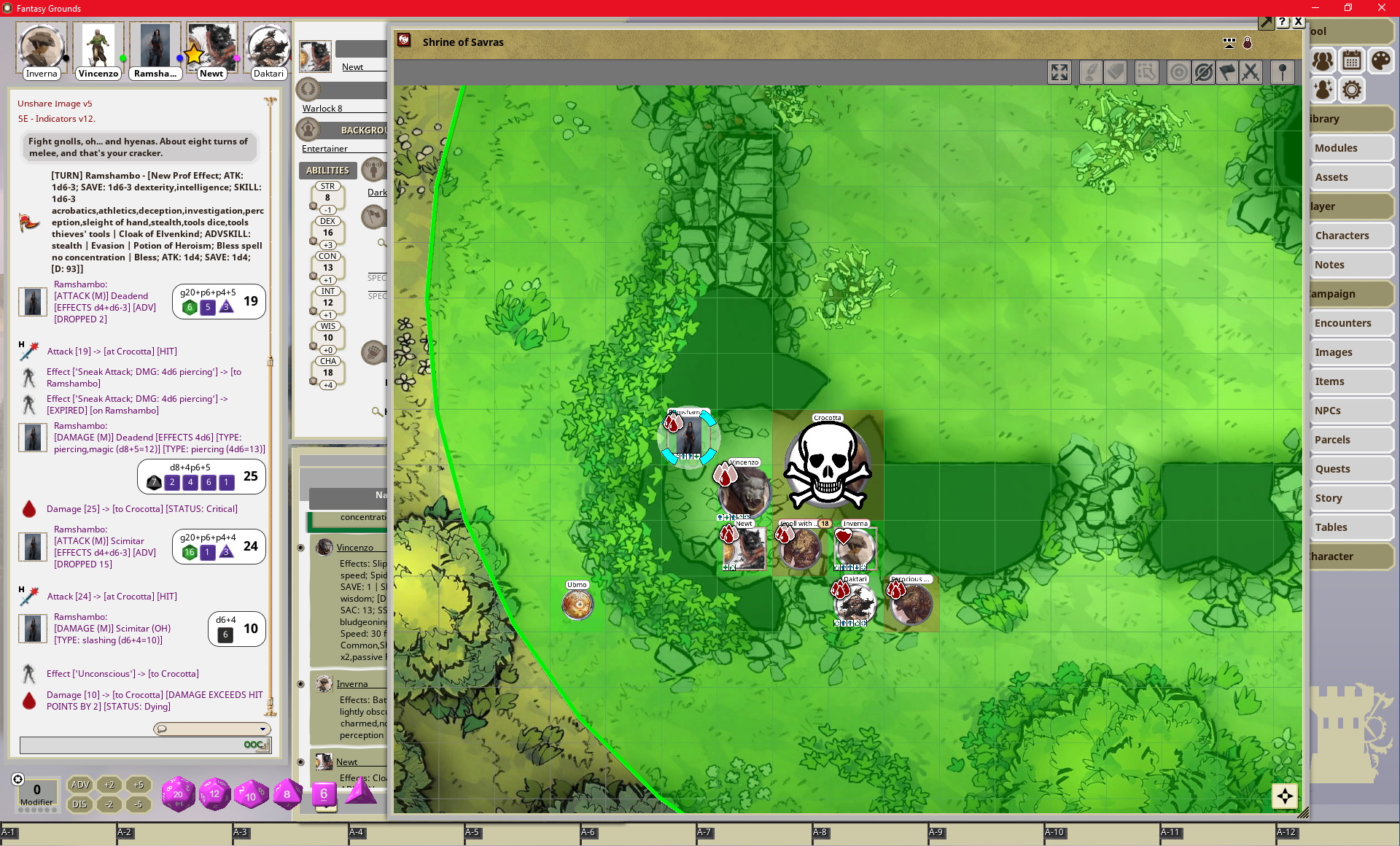Click the ABILITIES header on character sheet
The width and height of the screenshot is (1400, 846).
tap(327, 171)
